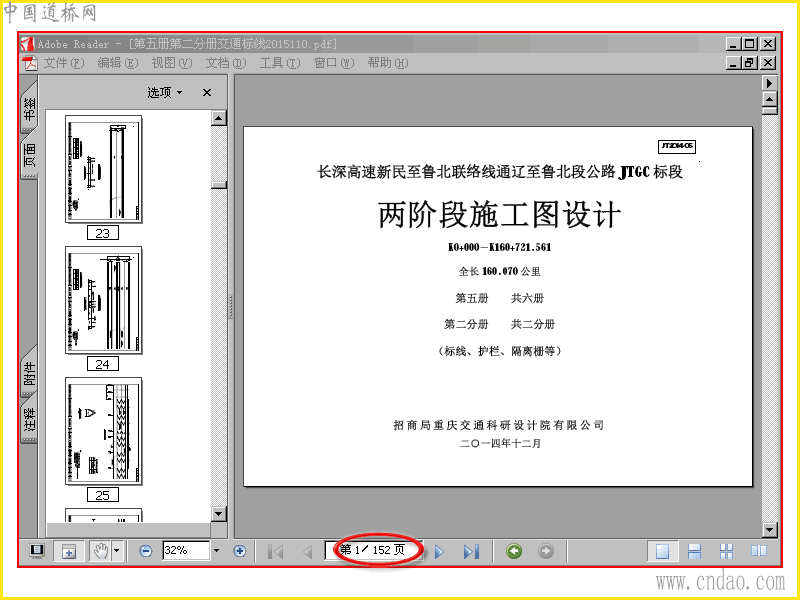Viewport: 800px width, 600px height.
Task: Toggle continuous page layout view
Action: pyautogui.click(x=694, y=551)
